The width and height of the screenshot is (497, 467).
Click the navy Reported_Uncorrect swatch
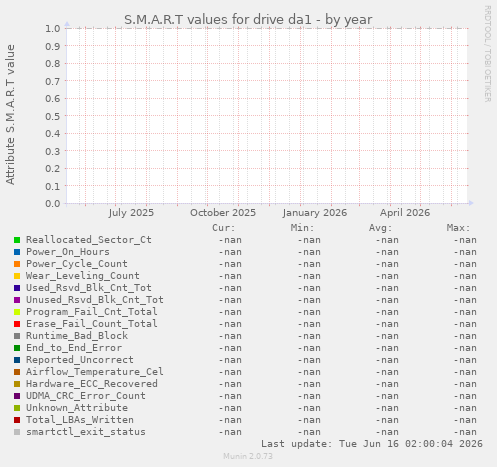pos(17,360)
